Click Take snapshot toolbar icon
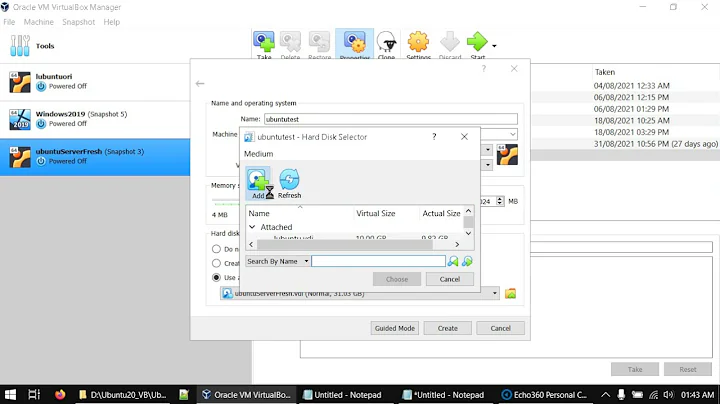The width and height of the screenshot is (720, 404). 264,44
